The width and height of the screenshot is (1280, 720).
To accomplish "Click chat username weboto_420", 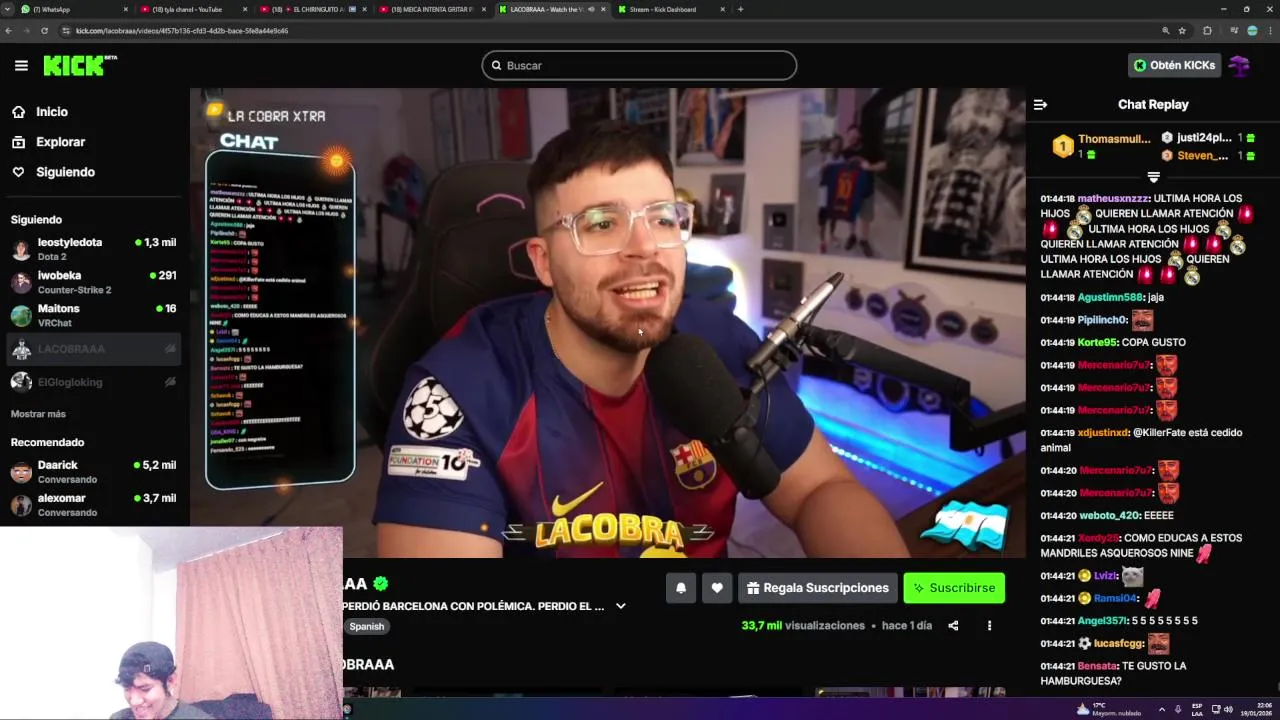I will pos(1109,516).
